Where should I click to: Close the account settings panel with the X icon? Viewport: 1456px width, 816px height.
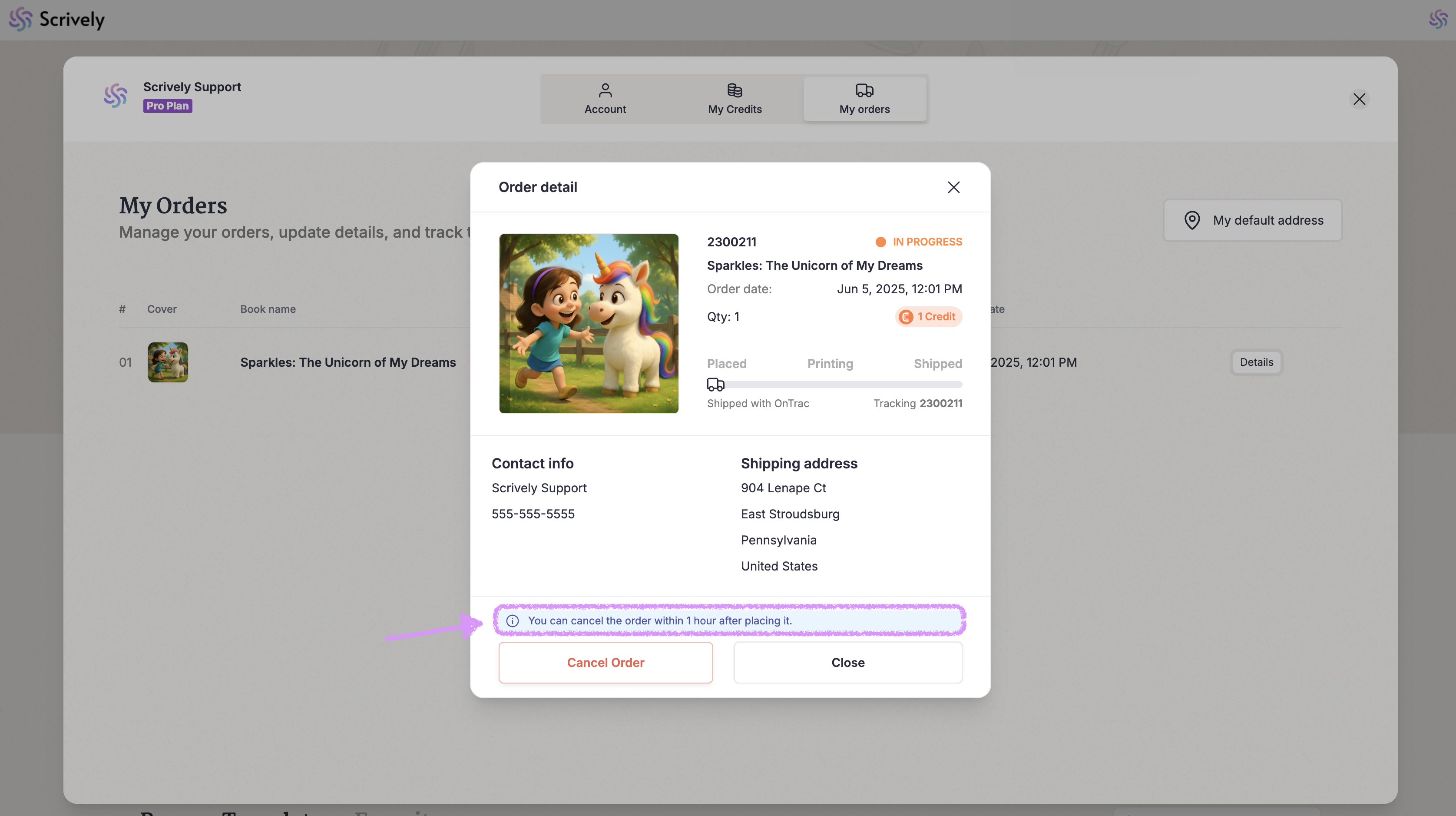pos(1359,99)
